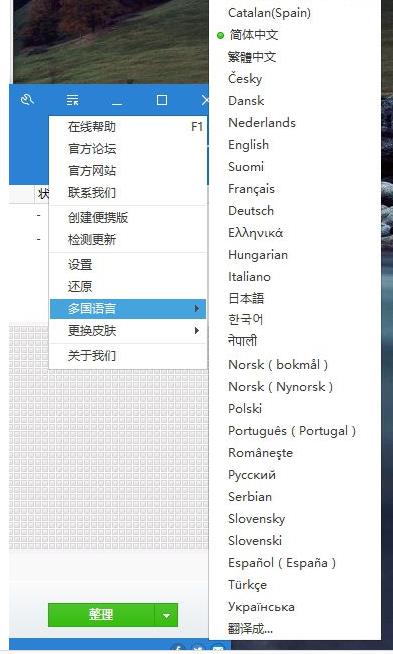Open 关于我们 menu item

point(128,356)
